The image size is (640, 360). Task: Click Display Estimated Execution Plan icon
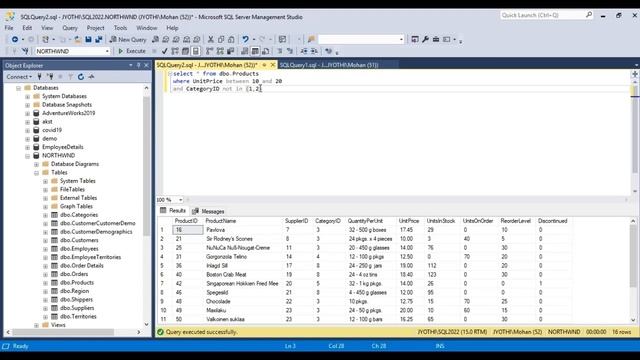[175, 51]
